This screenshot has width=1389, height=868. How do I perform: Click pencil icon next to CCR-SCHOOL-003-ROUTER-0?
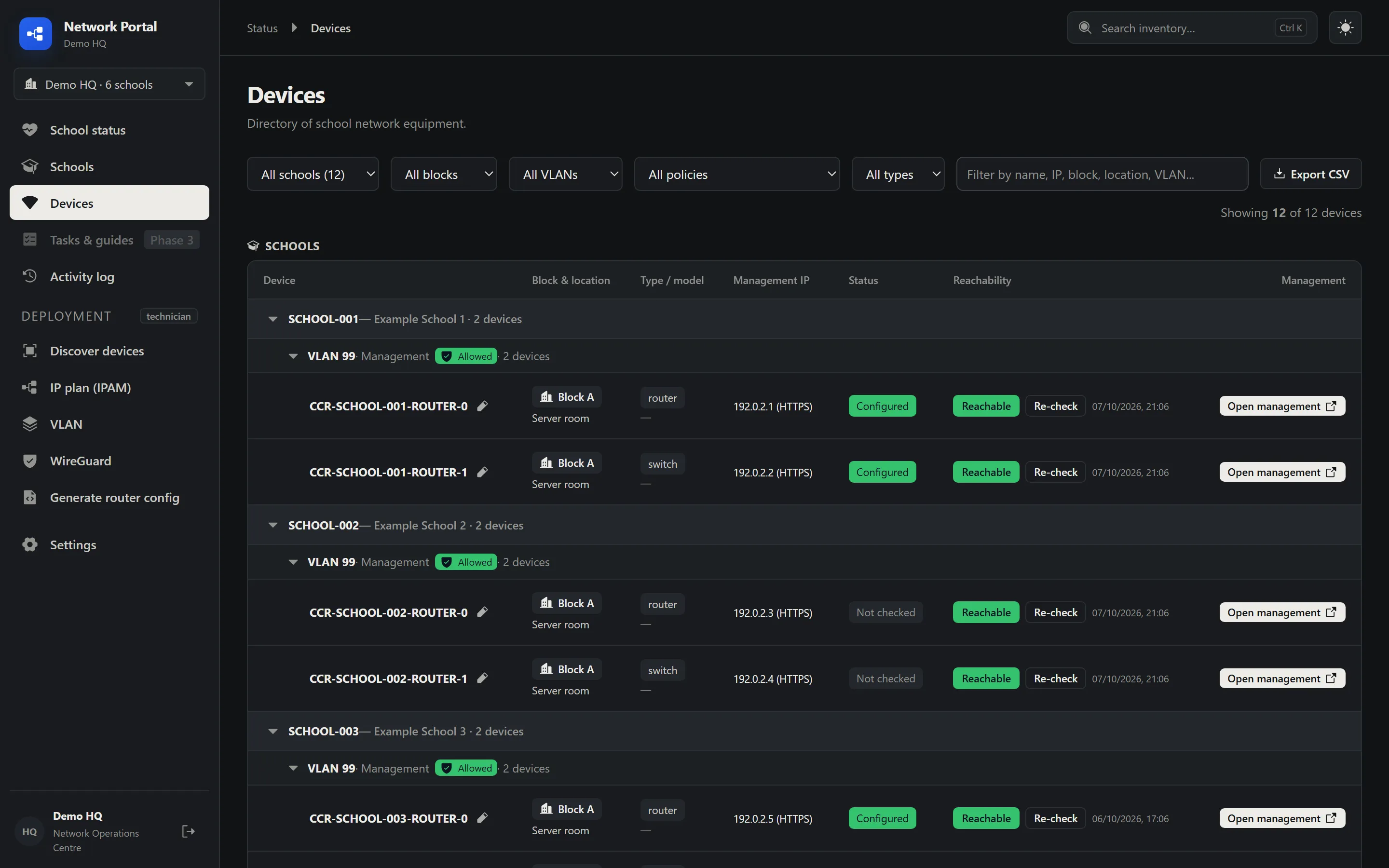click(482, 818)
